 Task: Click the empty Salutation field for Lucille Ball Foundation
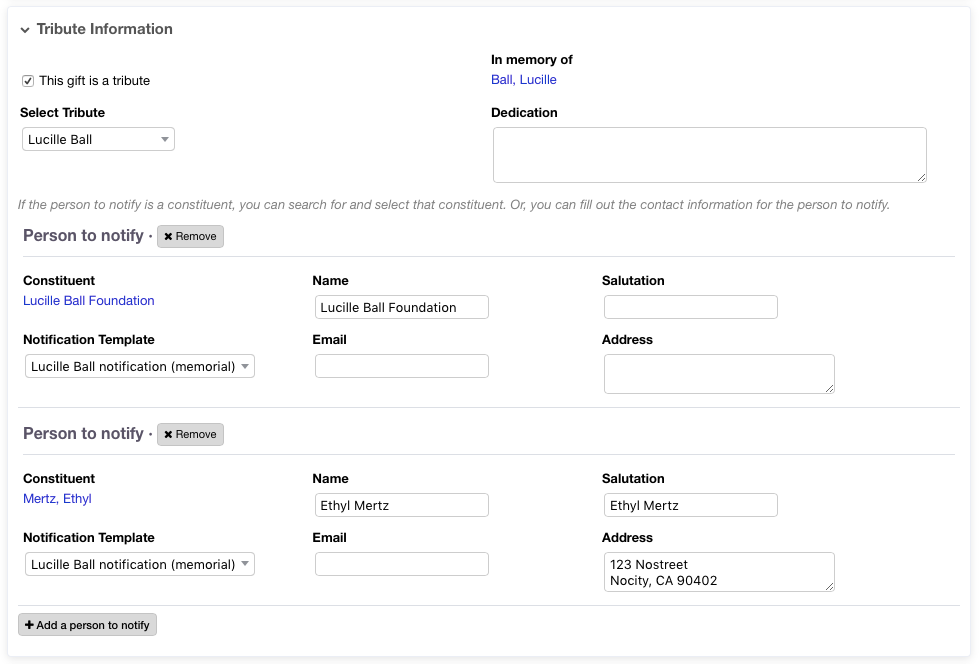pyautogui.click(x=691, y=307)
